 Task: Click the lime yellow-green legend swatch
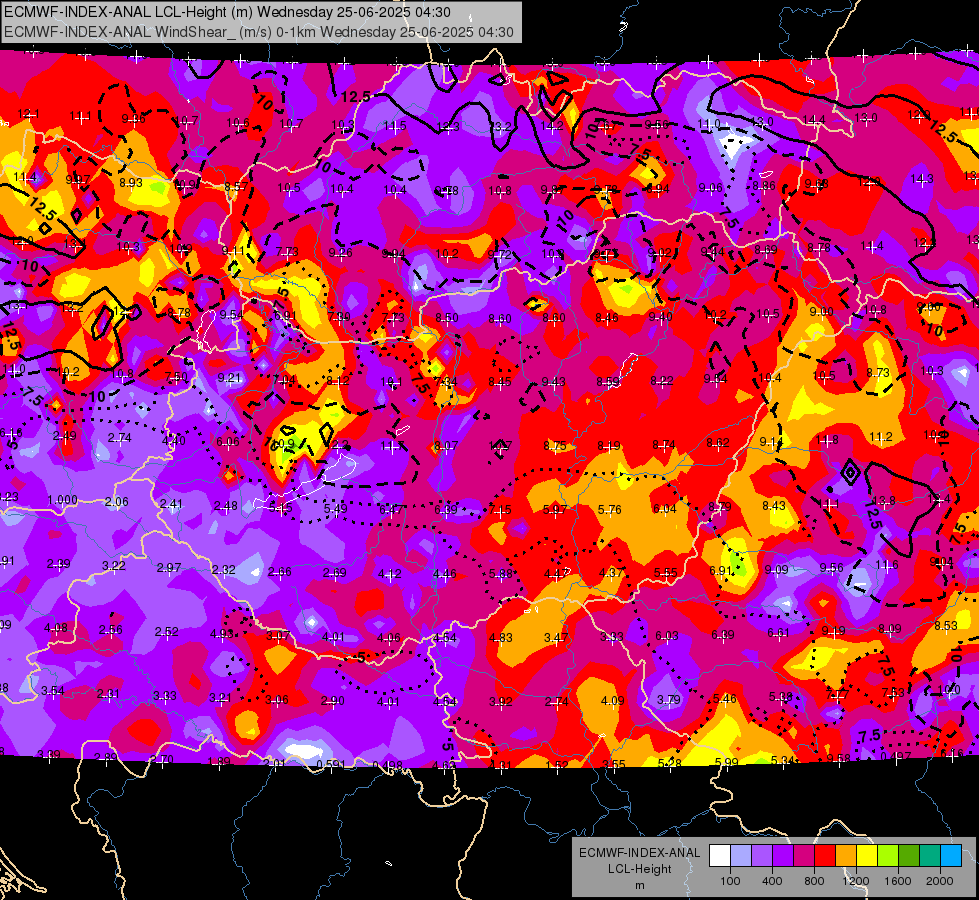(888, 856)
